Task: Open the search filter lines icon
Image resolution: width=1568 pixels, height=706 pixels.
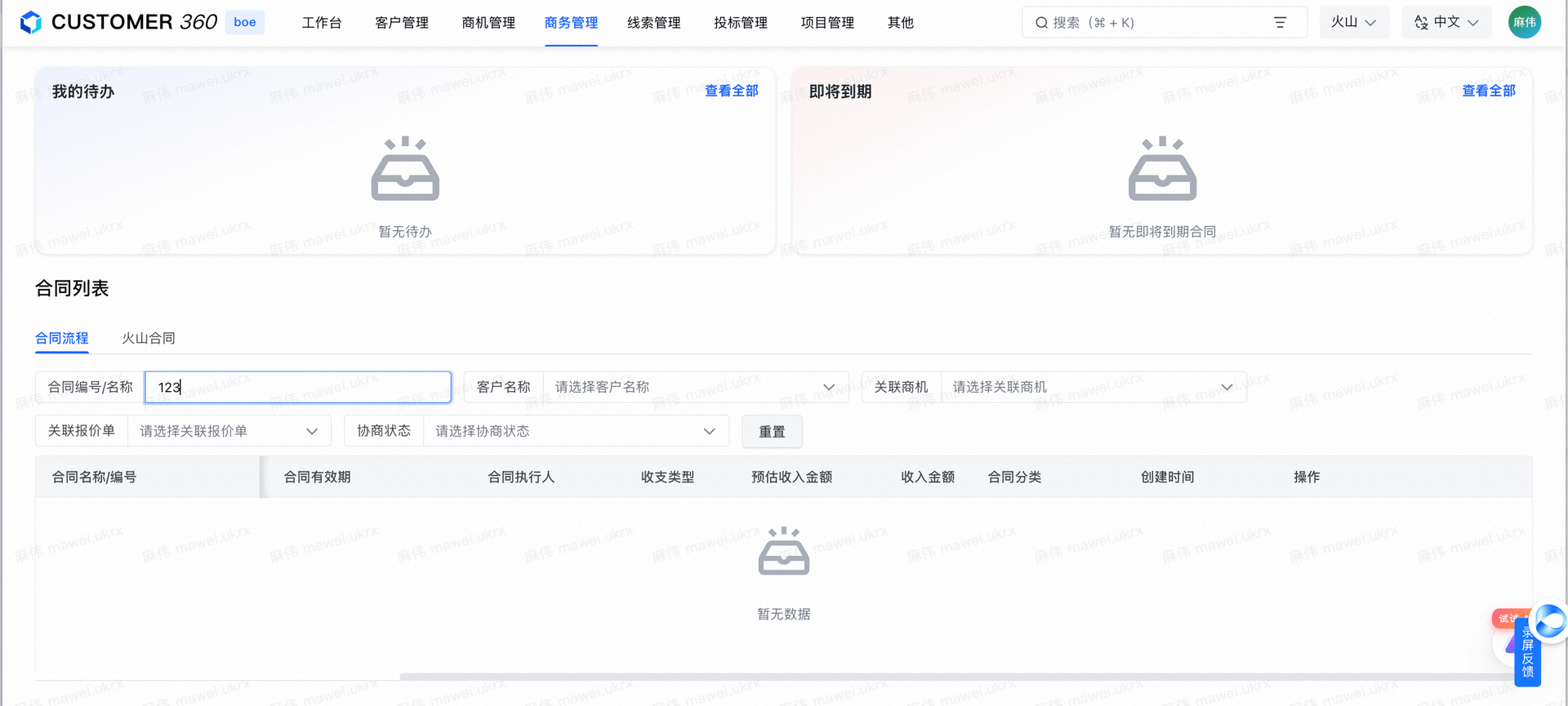Action: click(x=1280, y=23)
